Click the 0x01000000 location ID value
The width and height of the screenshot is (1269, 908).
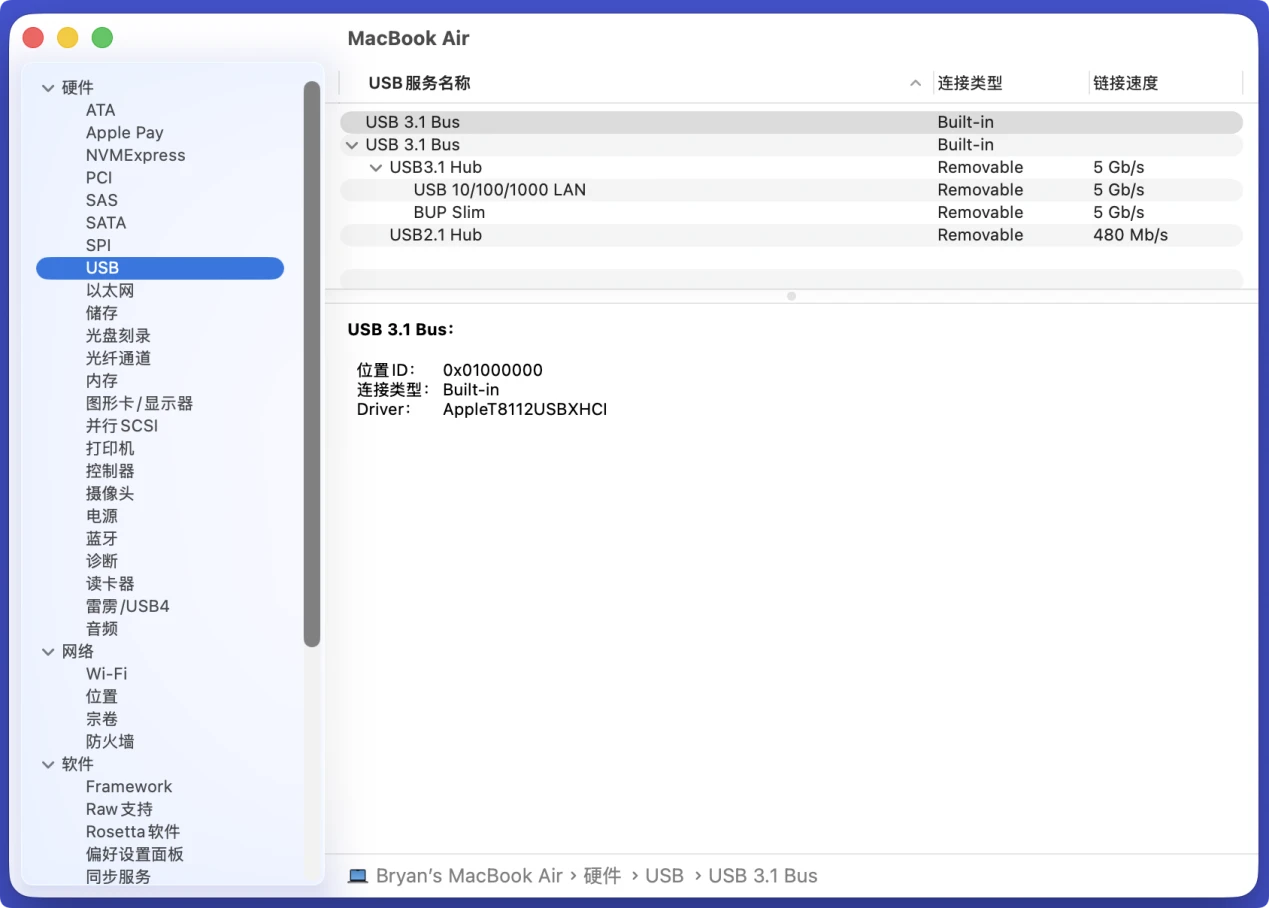coord(493,371)
